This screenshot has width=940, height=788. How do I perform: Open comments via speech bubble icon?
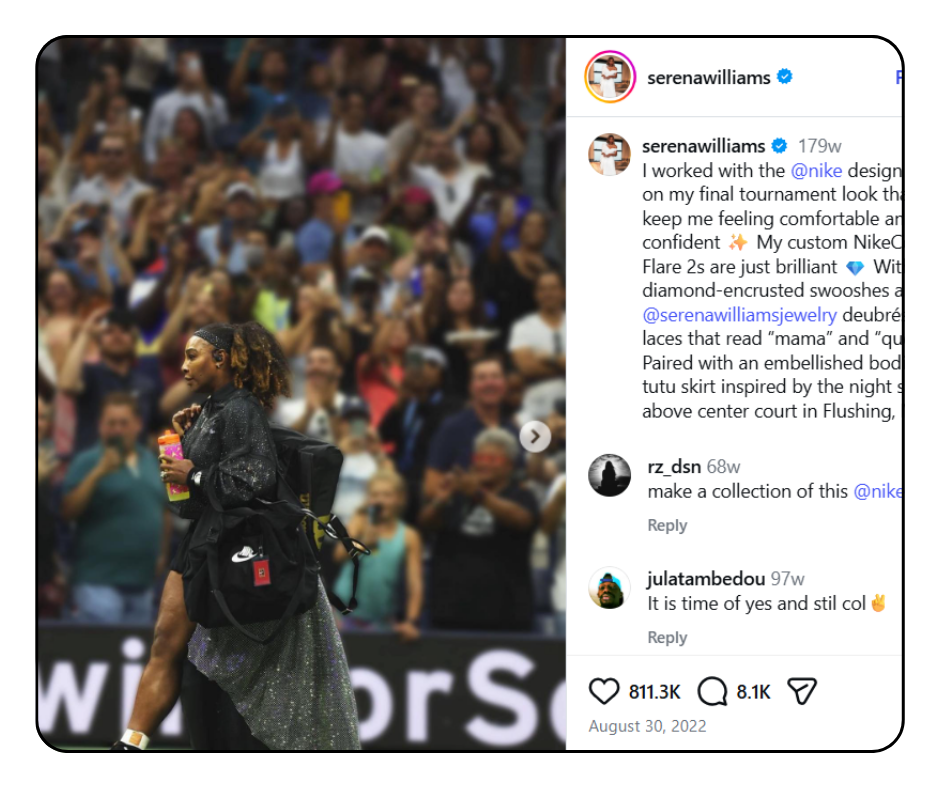[712, 691]
